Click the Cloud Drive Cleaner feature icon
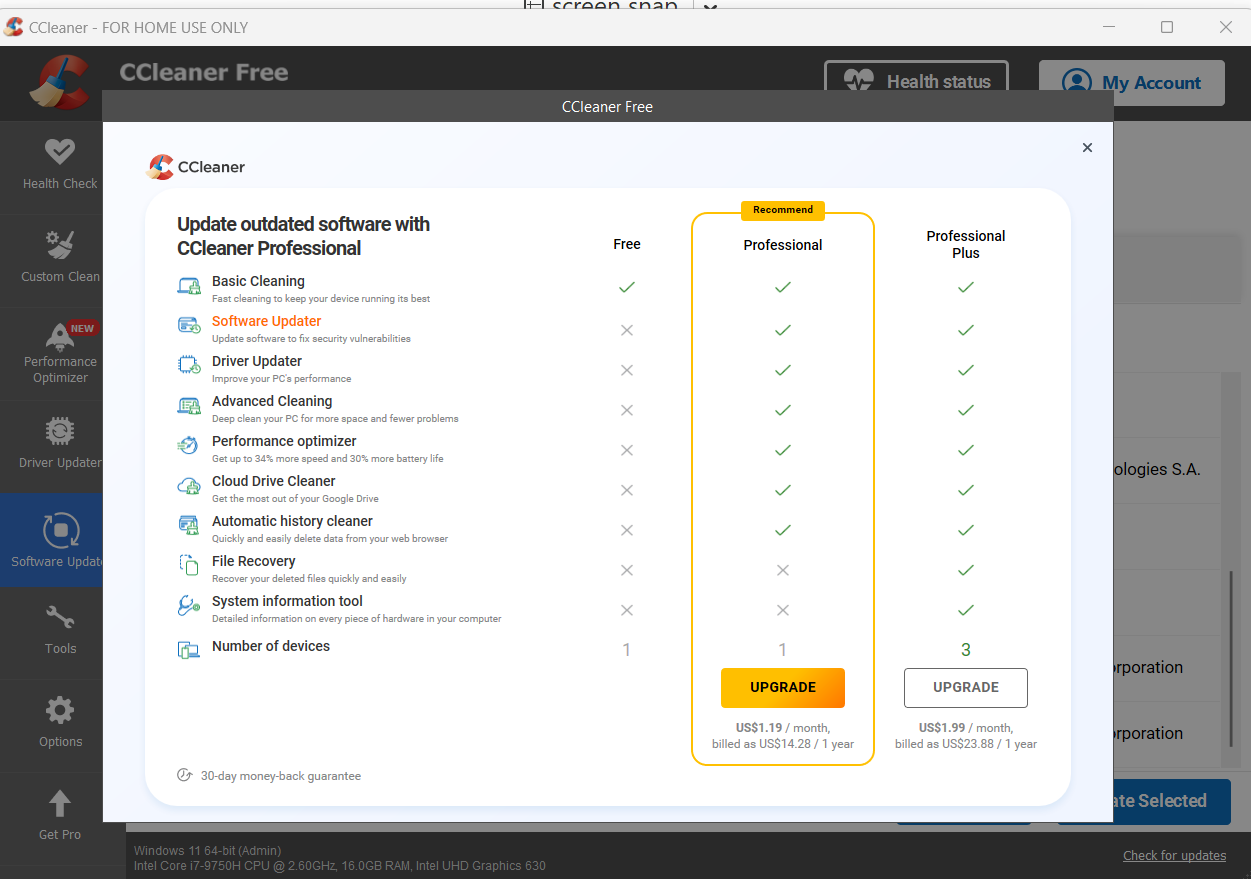This screenshot has height=879, width=1251. (189, 486)
